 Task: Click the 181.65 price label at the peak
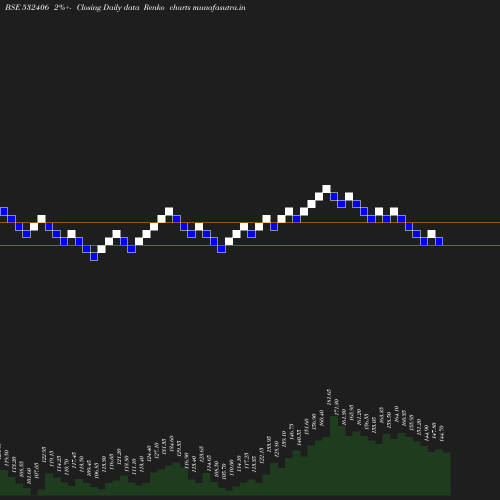click(329, 397)
